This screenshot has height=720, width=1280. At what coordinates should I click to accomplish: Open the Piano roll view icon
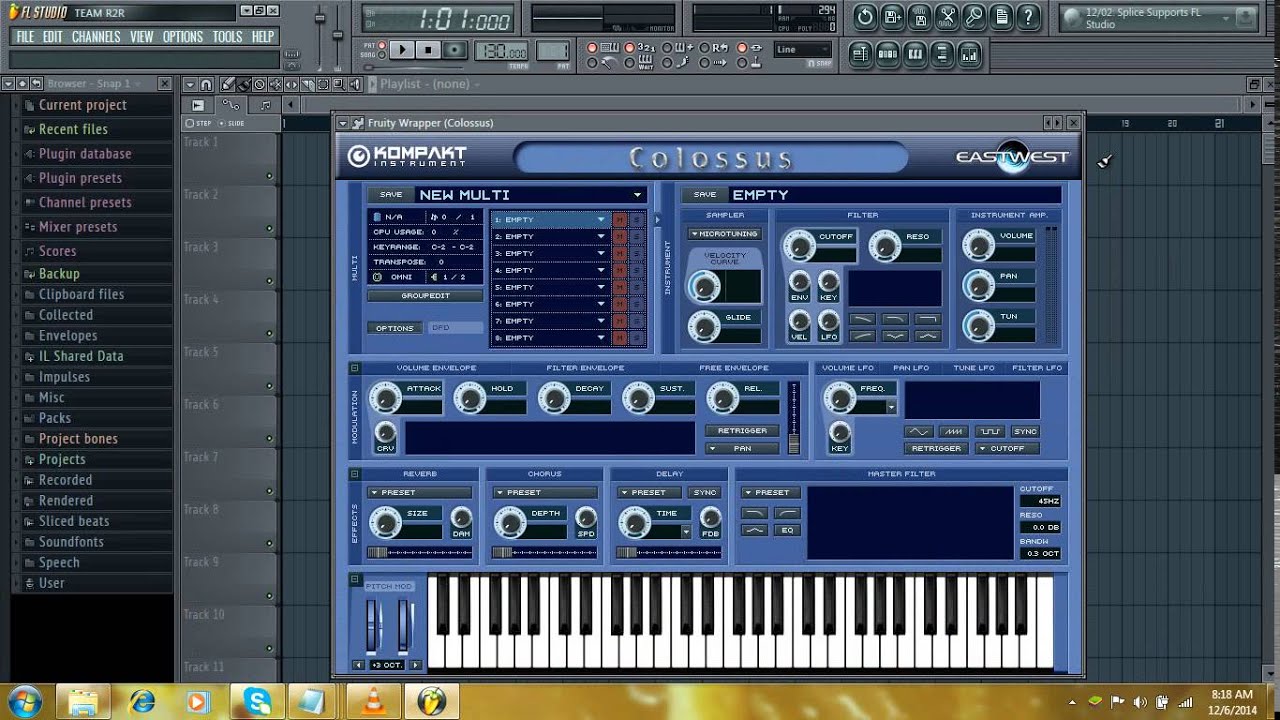point(915,55)
